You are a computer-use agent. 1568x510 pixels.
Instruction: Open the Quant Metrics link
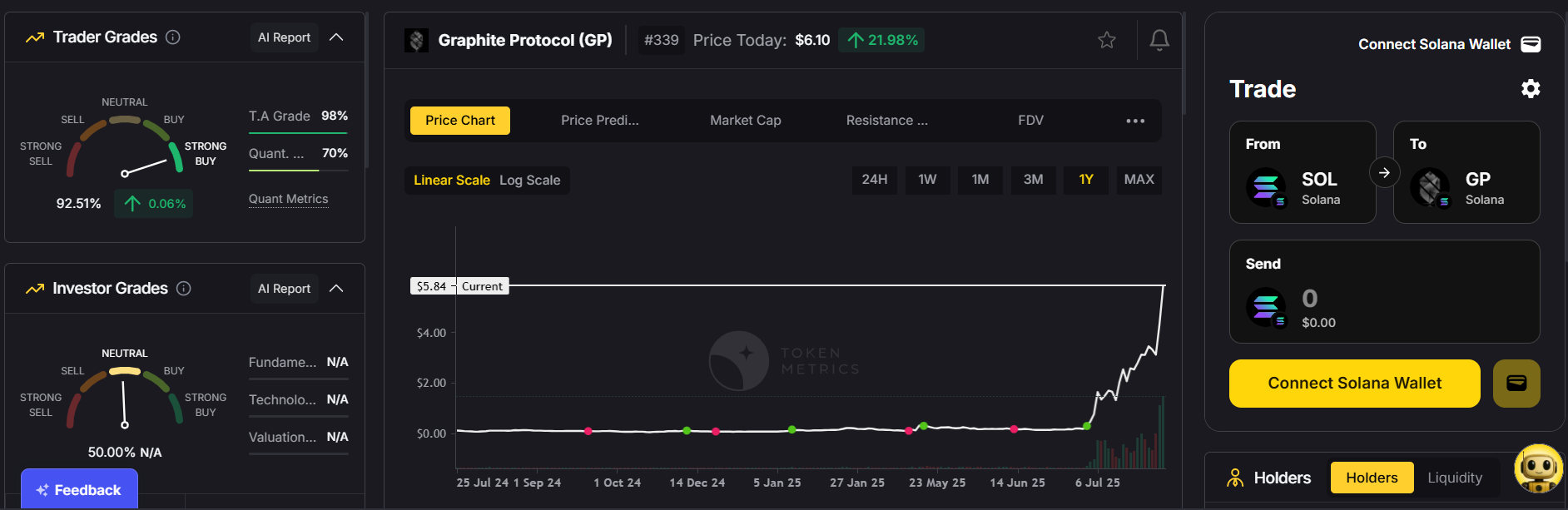(x=288, y=199)
